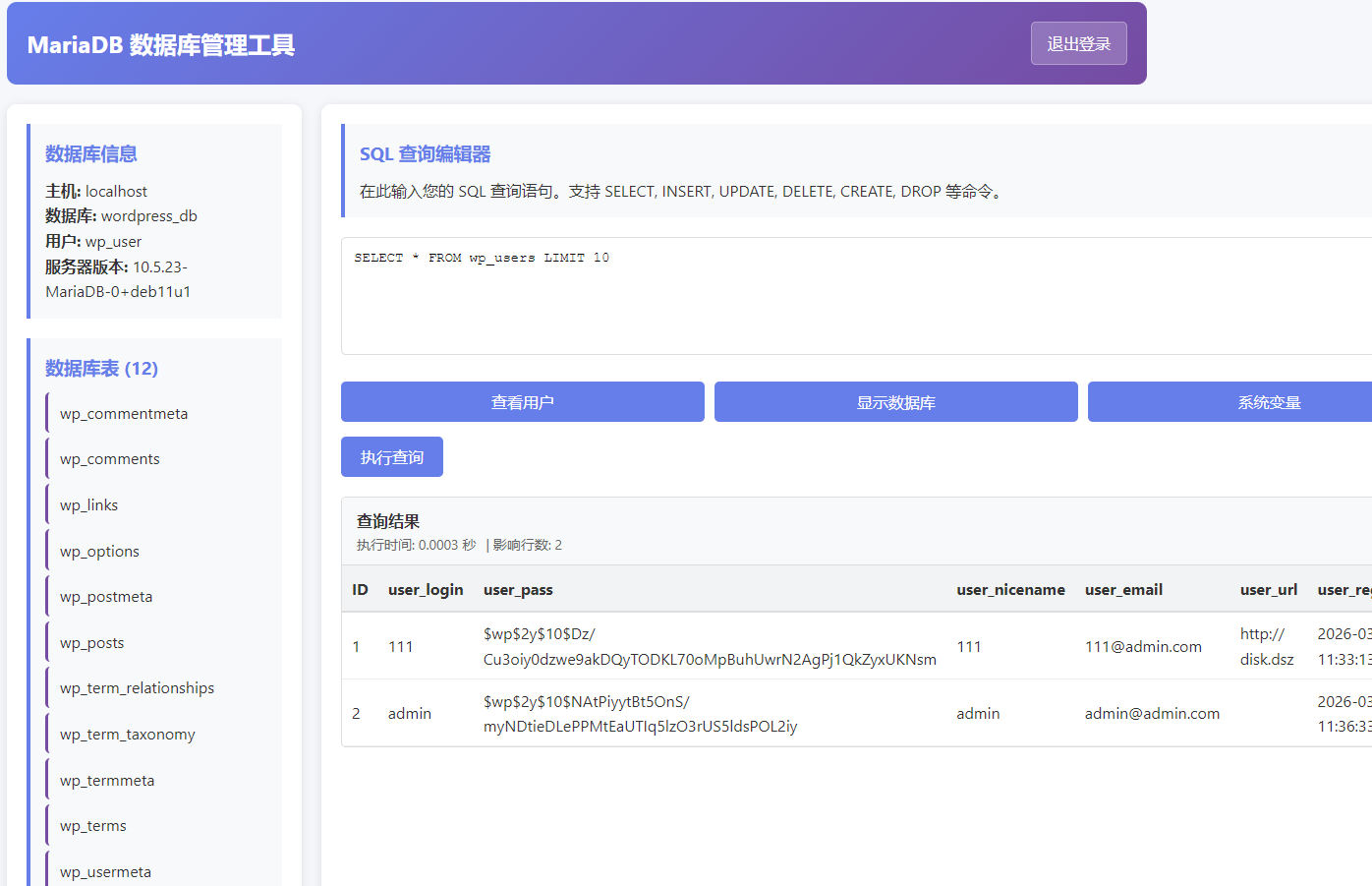Select the wp_links table

(89, 505)
